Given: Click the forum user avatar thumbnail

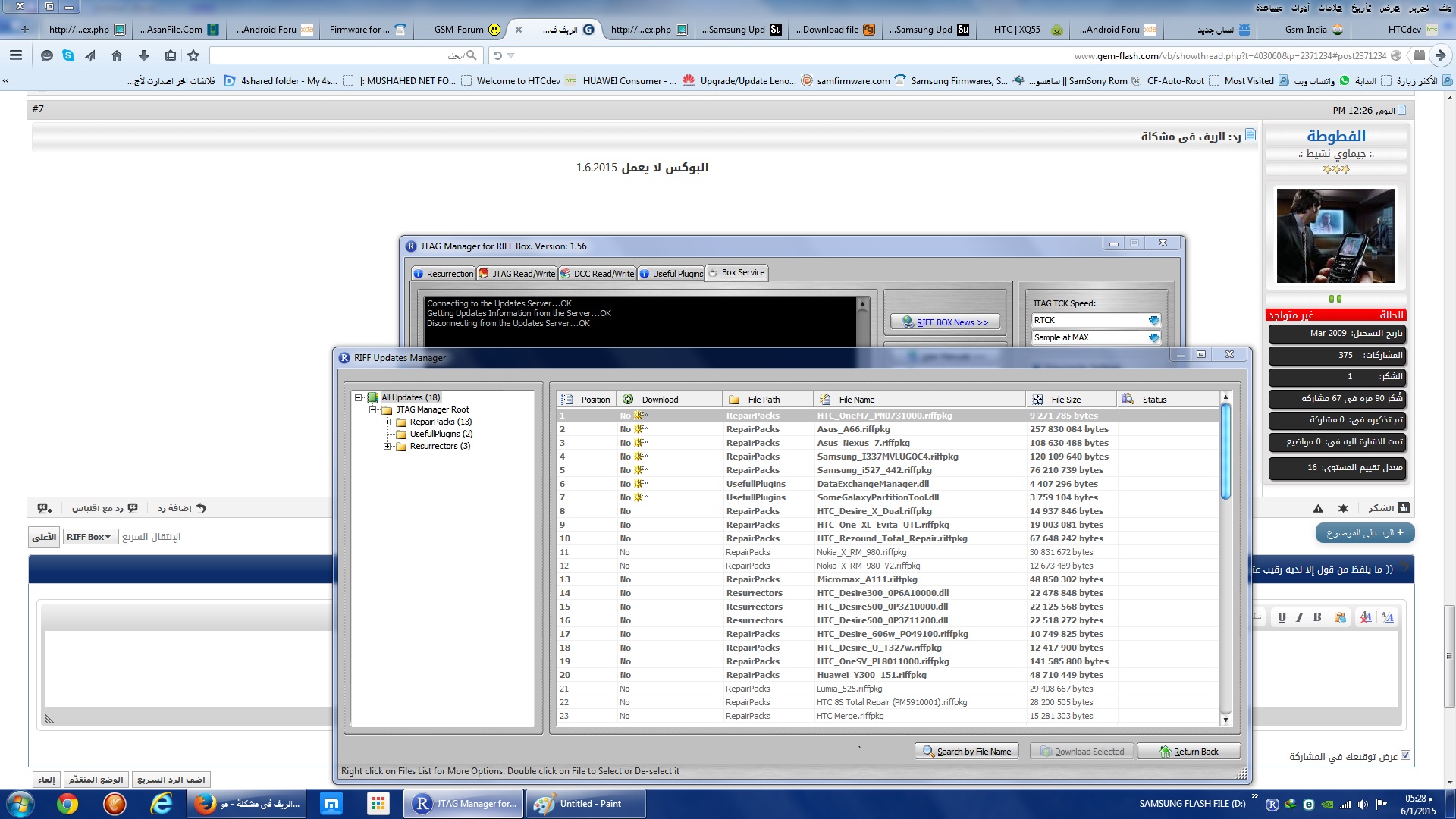Looking at the screenshot, I should pos(1335,236).
